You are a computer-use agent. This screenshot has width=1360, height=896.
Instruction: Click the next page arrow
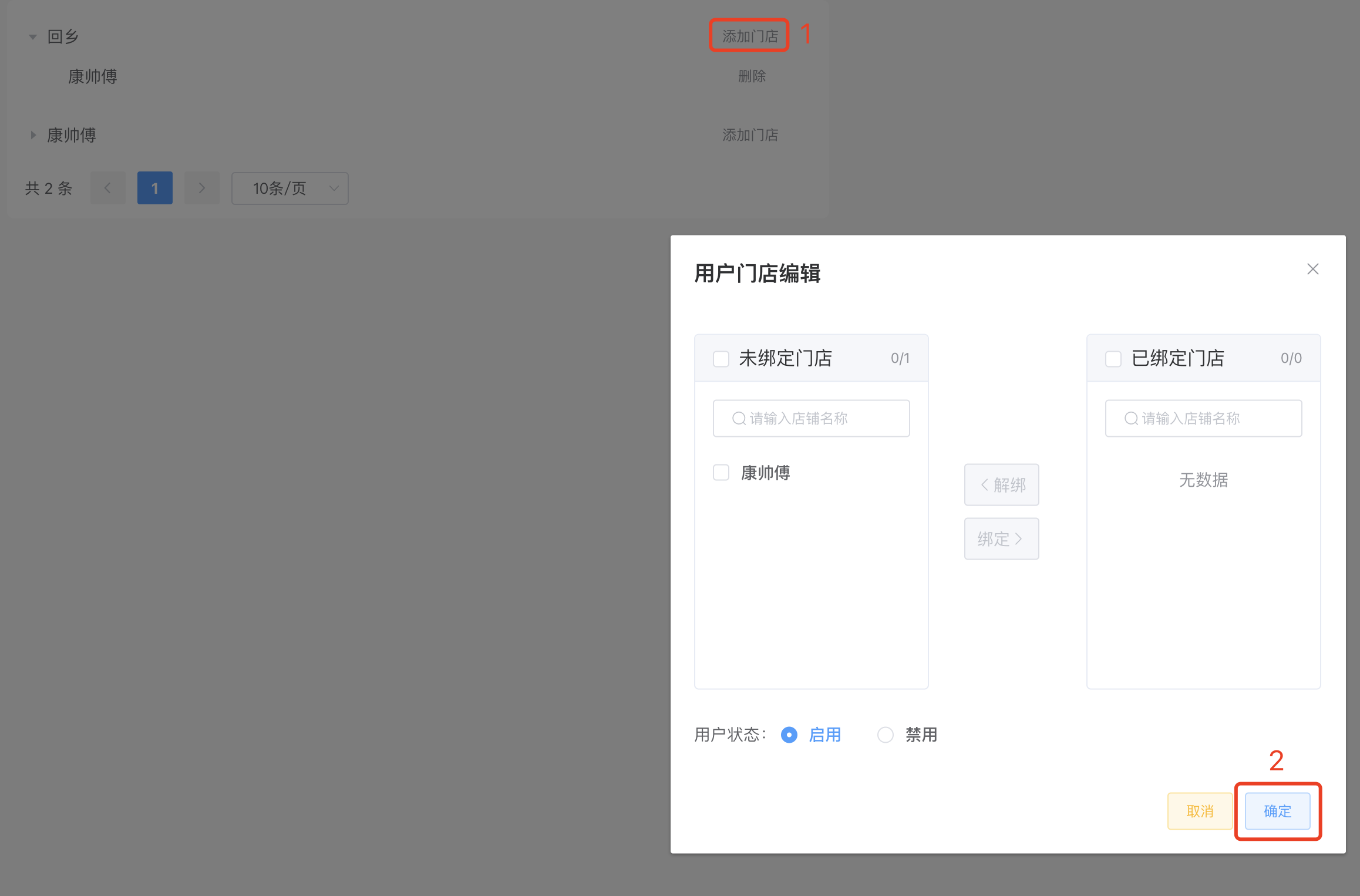201,188
